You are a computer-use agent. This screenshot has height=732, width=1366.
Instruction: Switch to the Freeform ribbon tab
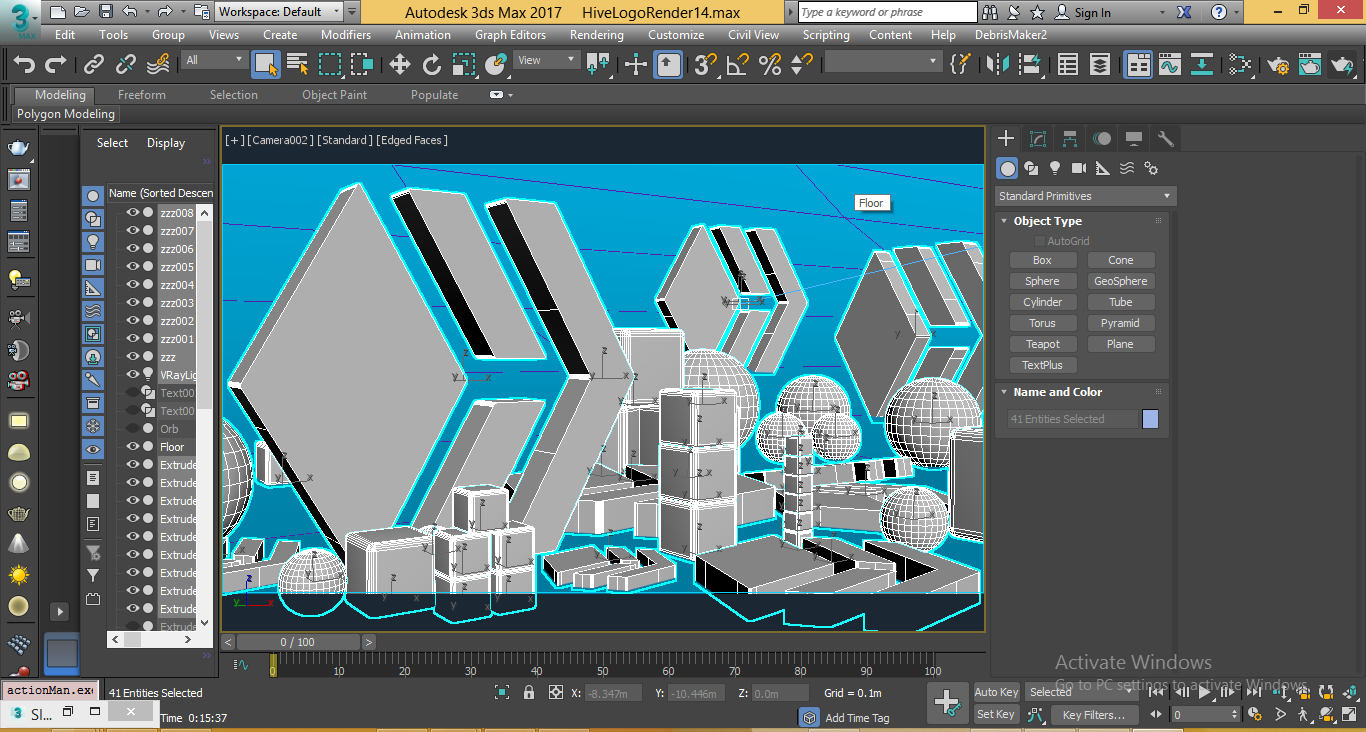[x=142, y=95]
